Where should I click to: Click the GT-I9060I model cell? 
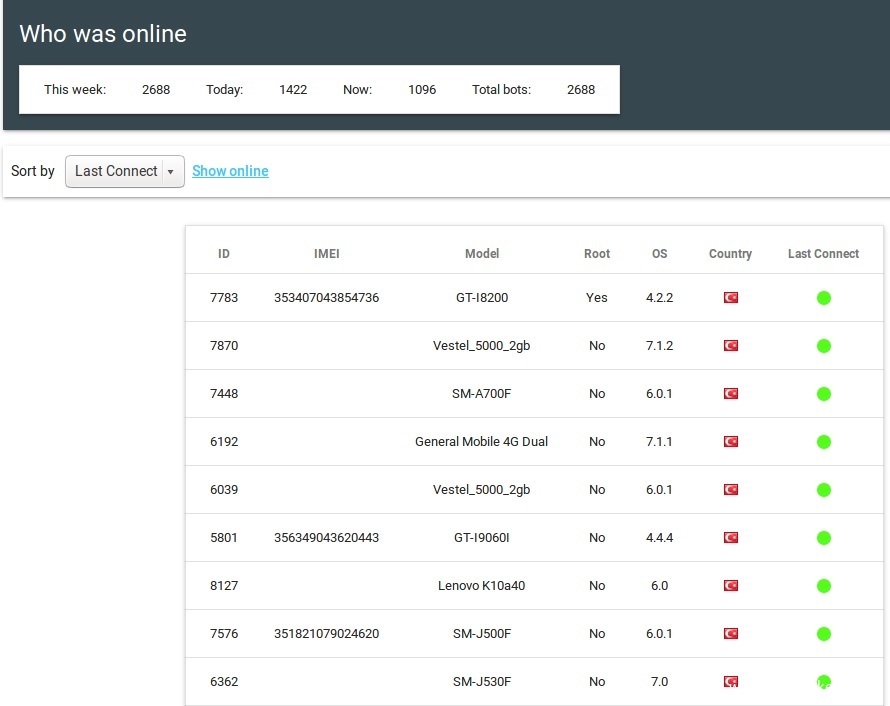tap(481, 537)
